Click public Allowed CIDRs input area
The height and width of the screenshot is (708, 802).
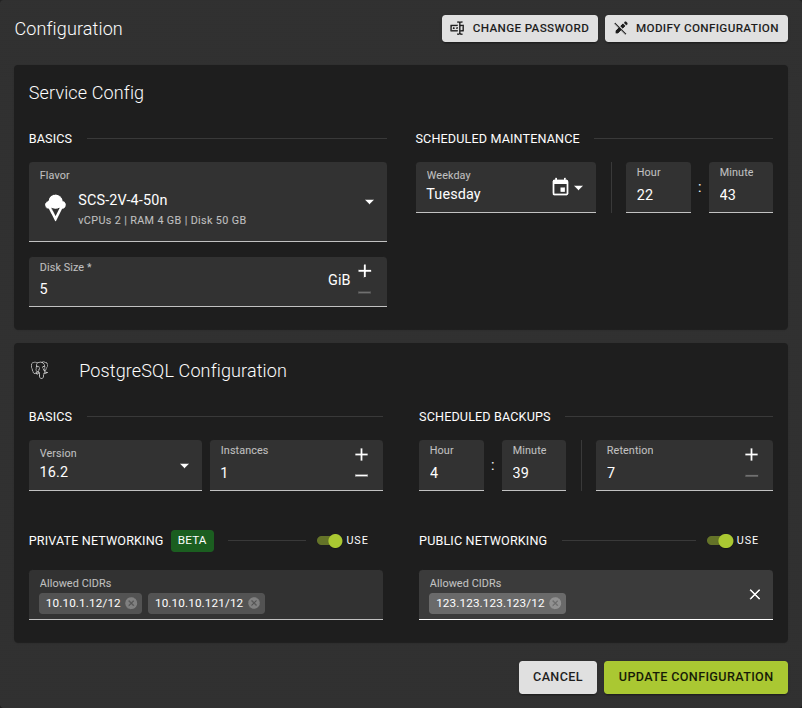pyautogui.click(x=596, y=594)
